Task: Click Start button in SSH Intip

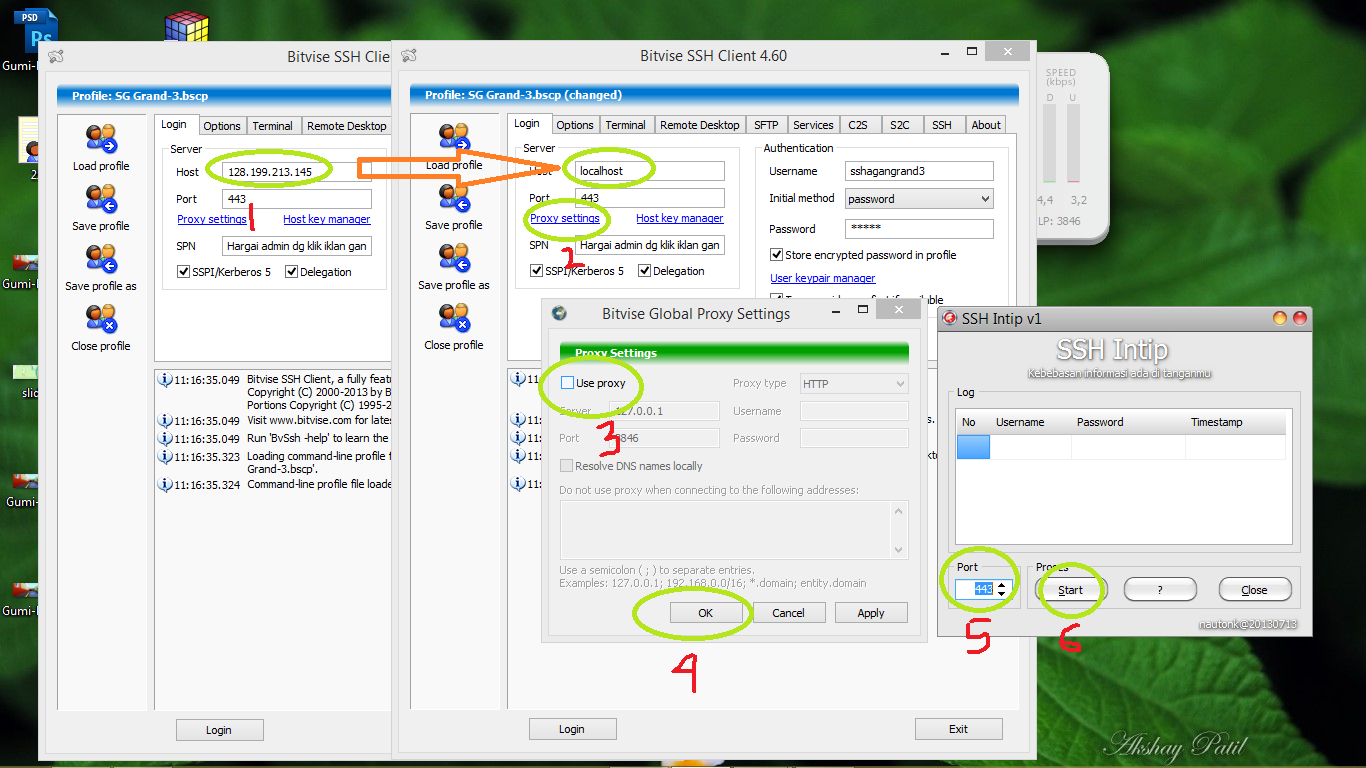Action: pos(1071,590)
